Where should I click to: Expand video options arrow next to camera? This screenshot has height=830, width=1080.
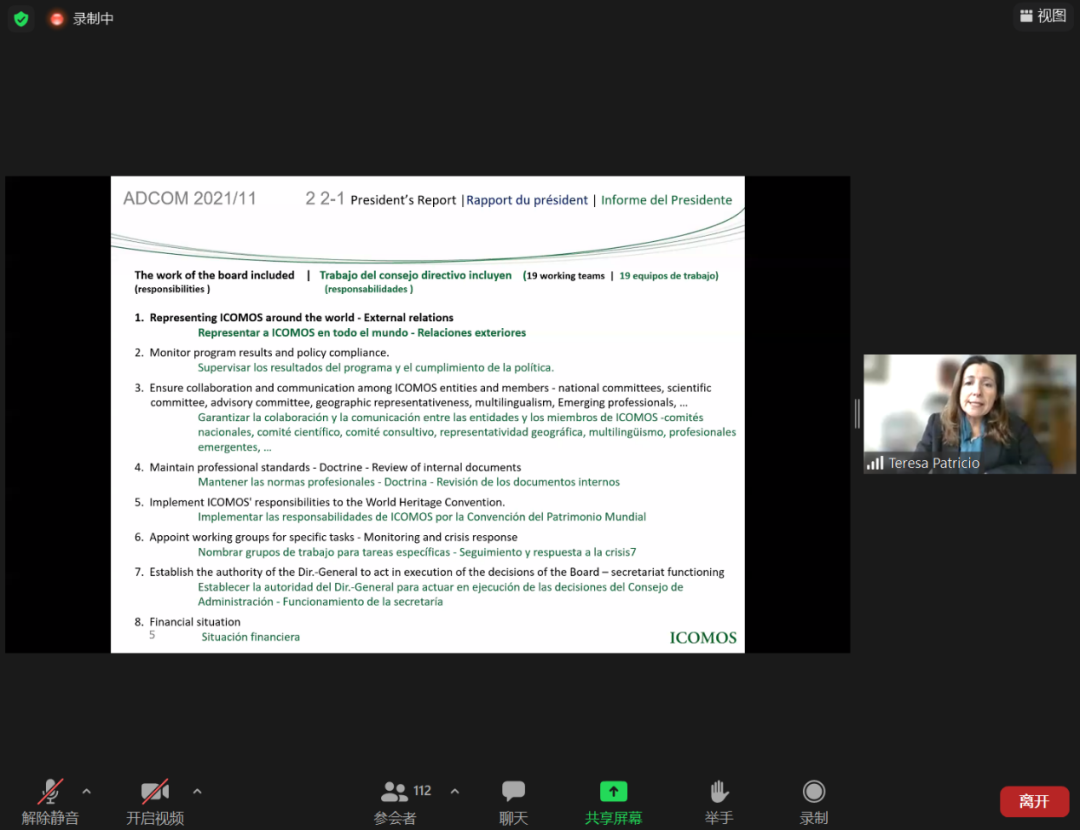coord(197,791)
